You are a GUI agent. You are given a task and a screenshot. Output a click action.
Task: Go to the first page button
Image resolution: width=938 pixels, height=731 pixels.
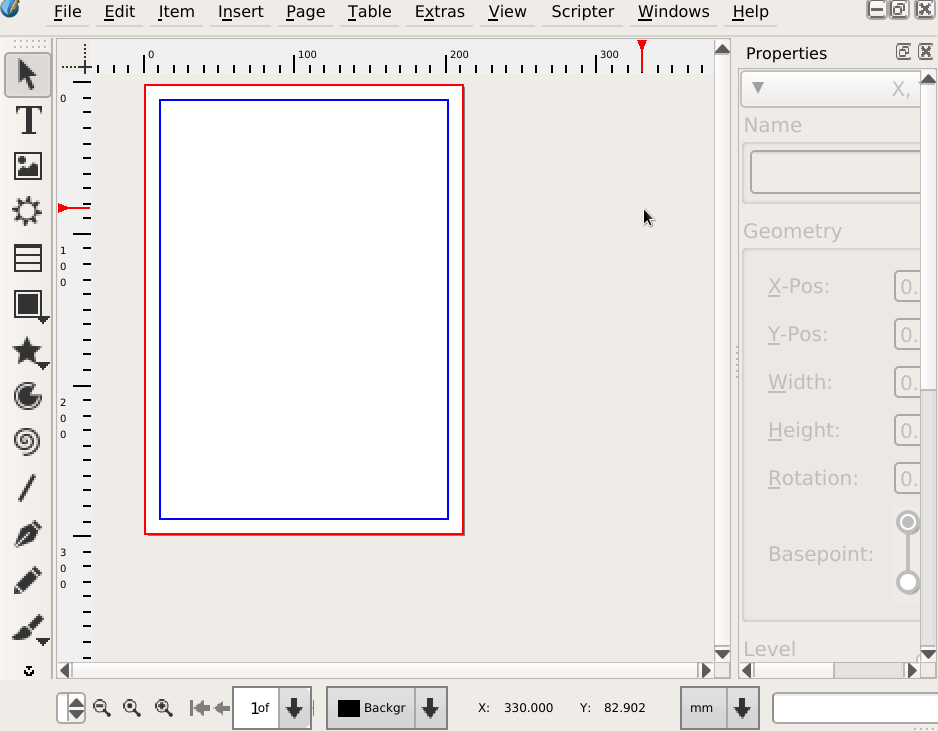(x=200, y=708)
